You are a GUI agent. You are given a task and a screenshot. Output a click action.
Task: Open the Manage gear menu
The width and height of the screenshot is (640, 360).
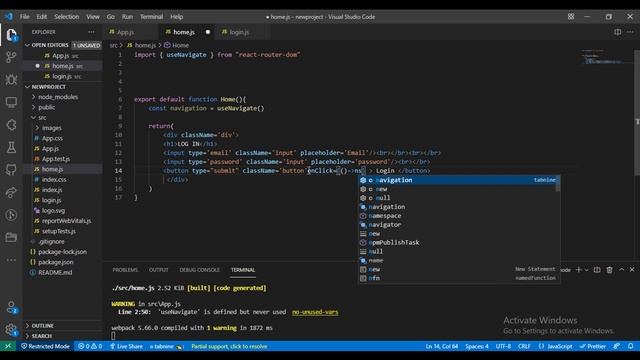click(x=11, y=330)
